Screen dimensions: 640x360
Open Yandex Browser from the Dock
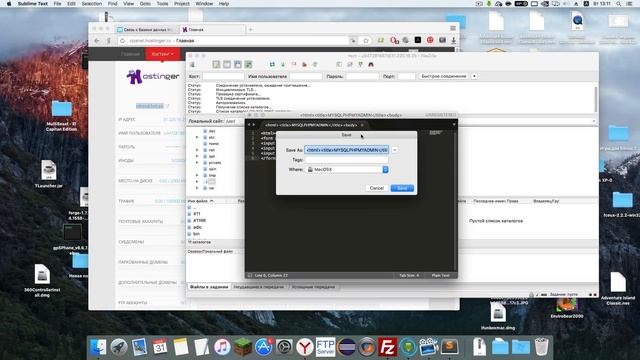click(x=304, y=347)
